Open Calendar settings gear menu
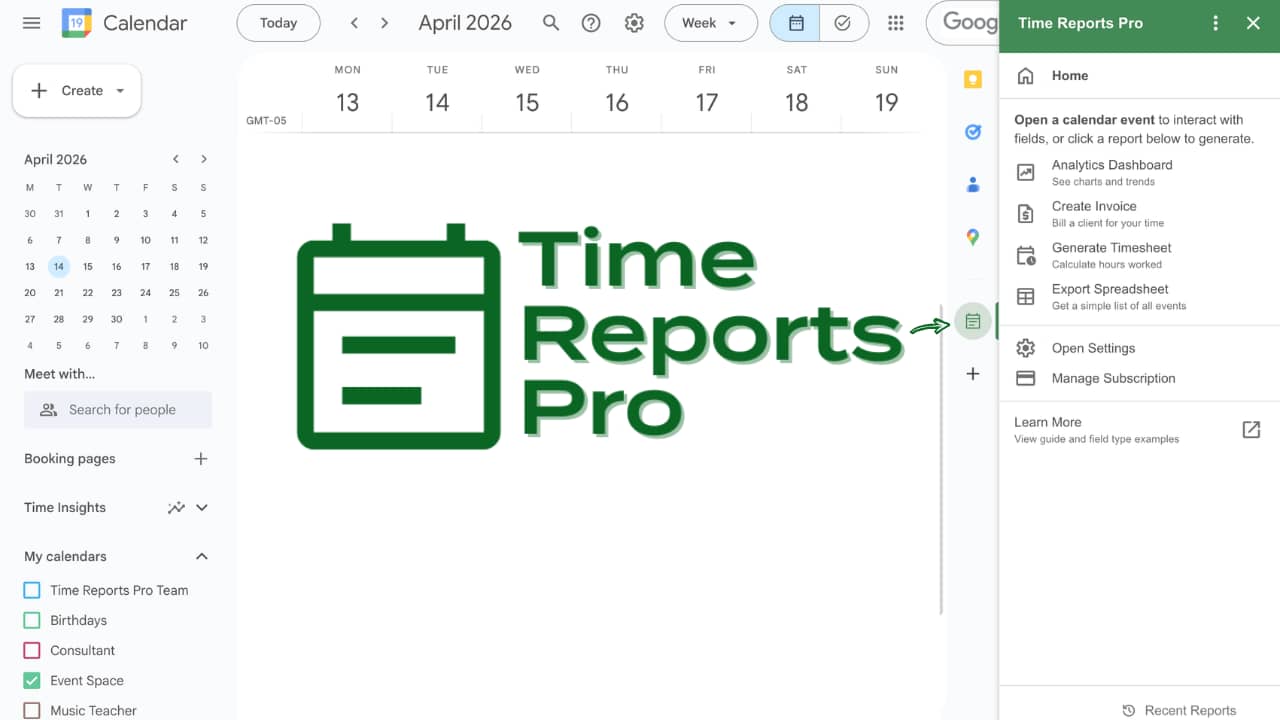The width and height of the screenshot is (1280, 720). click(x=634, y=23)
